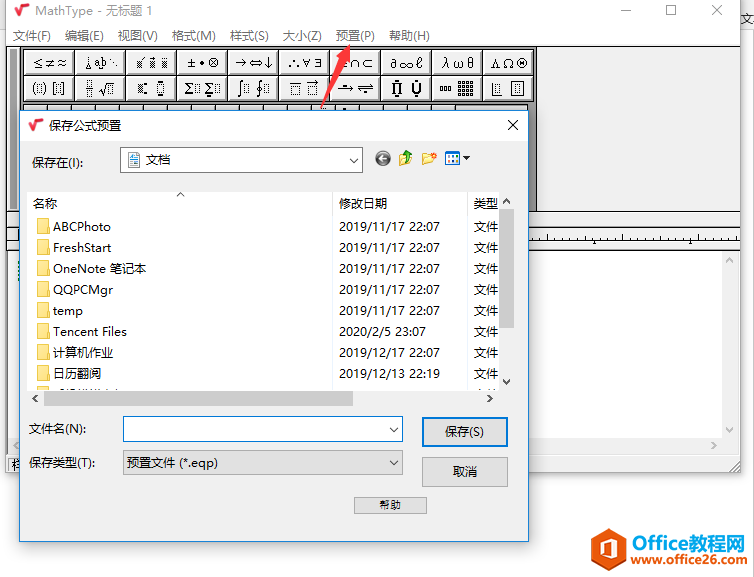Open miscellaneous symbols palette (∂∞ℓ)
Screen dimensions: 754x577
coord(406,63)
